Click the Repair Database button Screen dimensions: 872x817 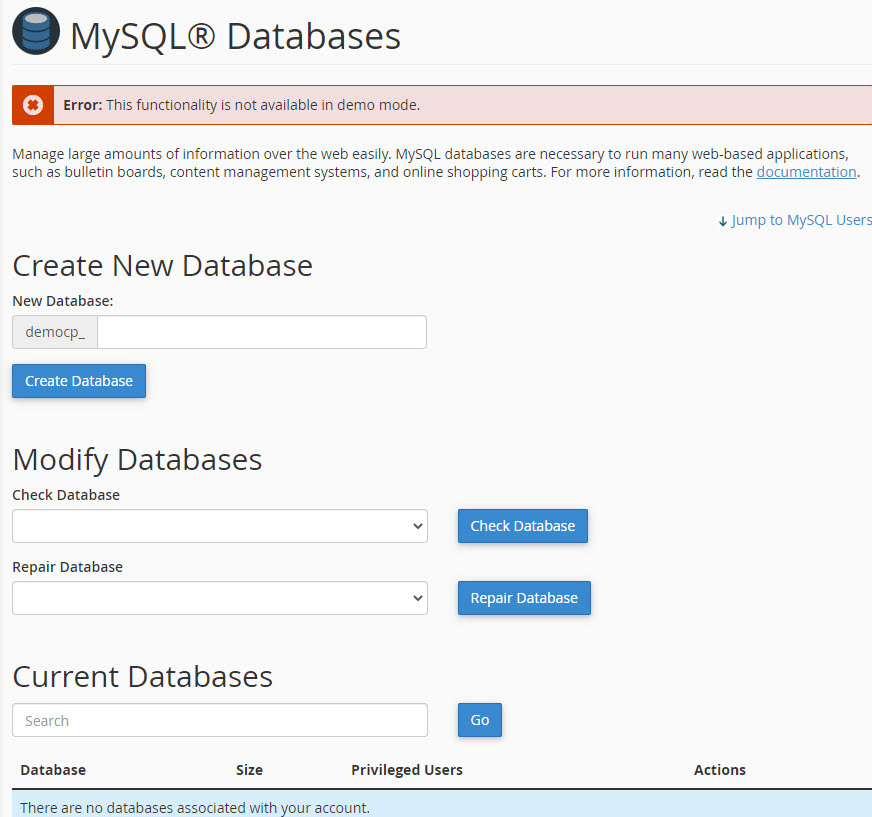[524, 598]
